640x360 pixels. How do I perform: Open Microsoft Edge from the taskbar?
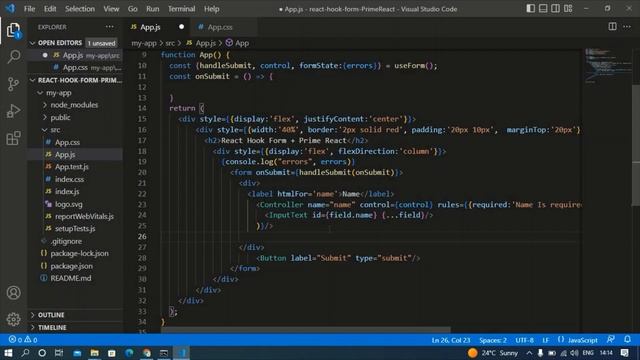pos(129,353)
